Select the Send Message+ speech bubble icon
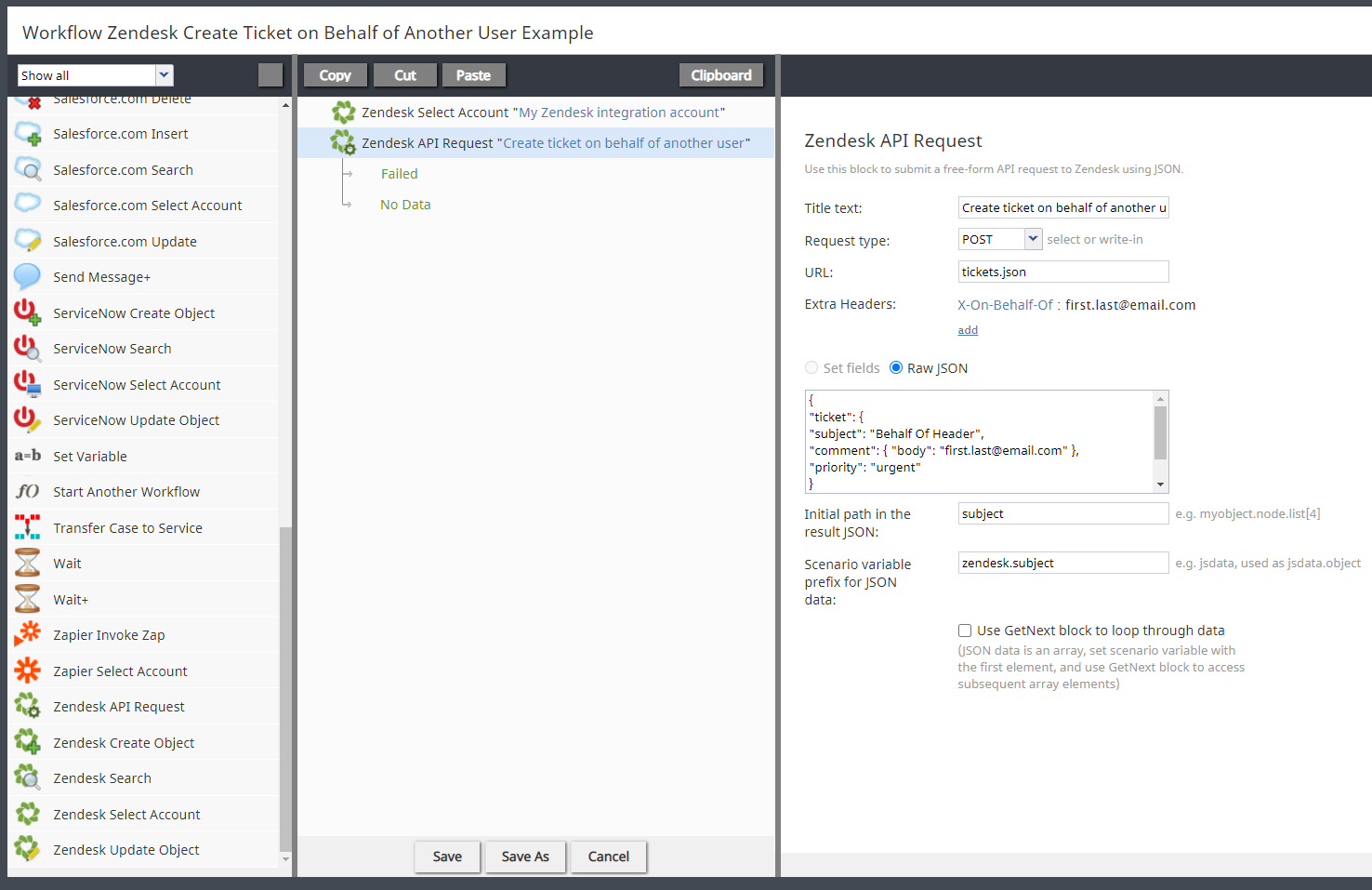Screen dimensions: 1372x890 click(28, 277)
